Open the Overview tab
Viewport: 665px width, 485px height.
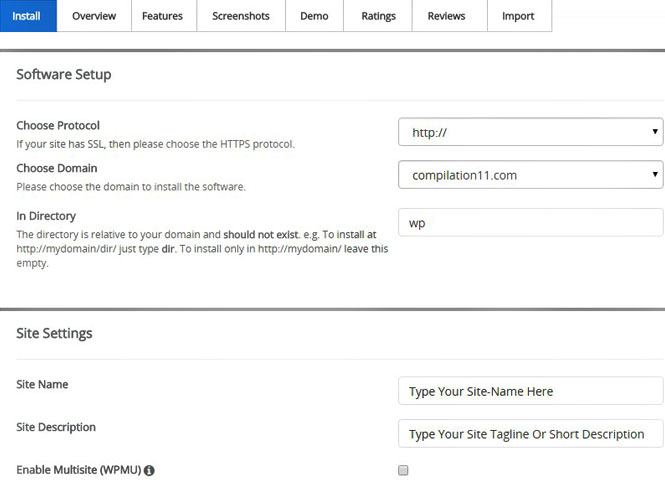[x=94, y=16]
